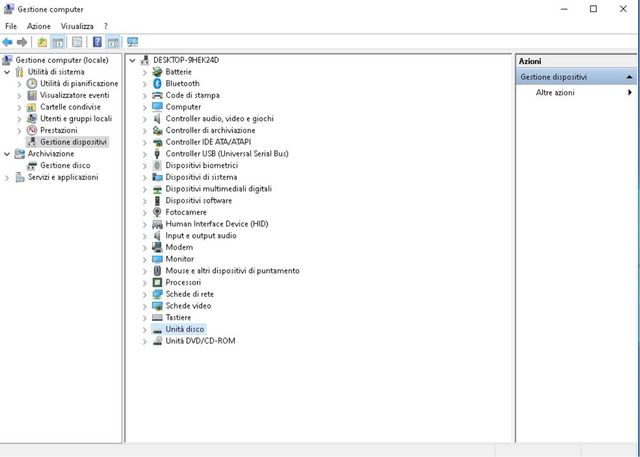The height and width of the screenshot is (457, 640).
Task: Toggle the show/hide console tree icon
Action: click(x=58, y=42)
